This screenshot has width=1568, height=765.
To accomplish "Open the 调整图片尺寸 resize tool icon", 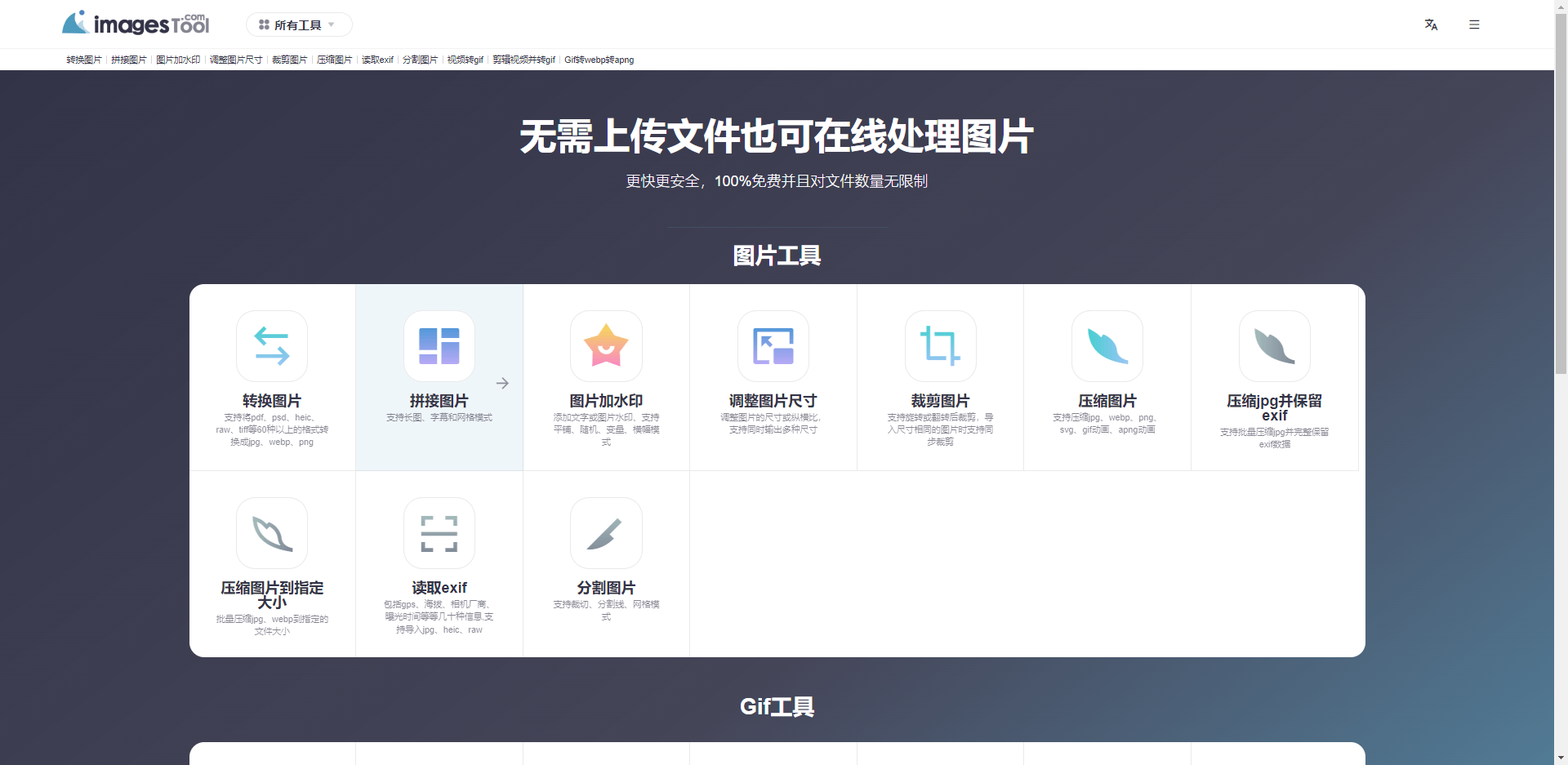I will 773,346.
